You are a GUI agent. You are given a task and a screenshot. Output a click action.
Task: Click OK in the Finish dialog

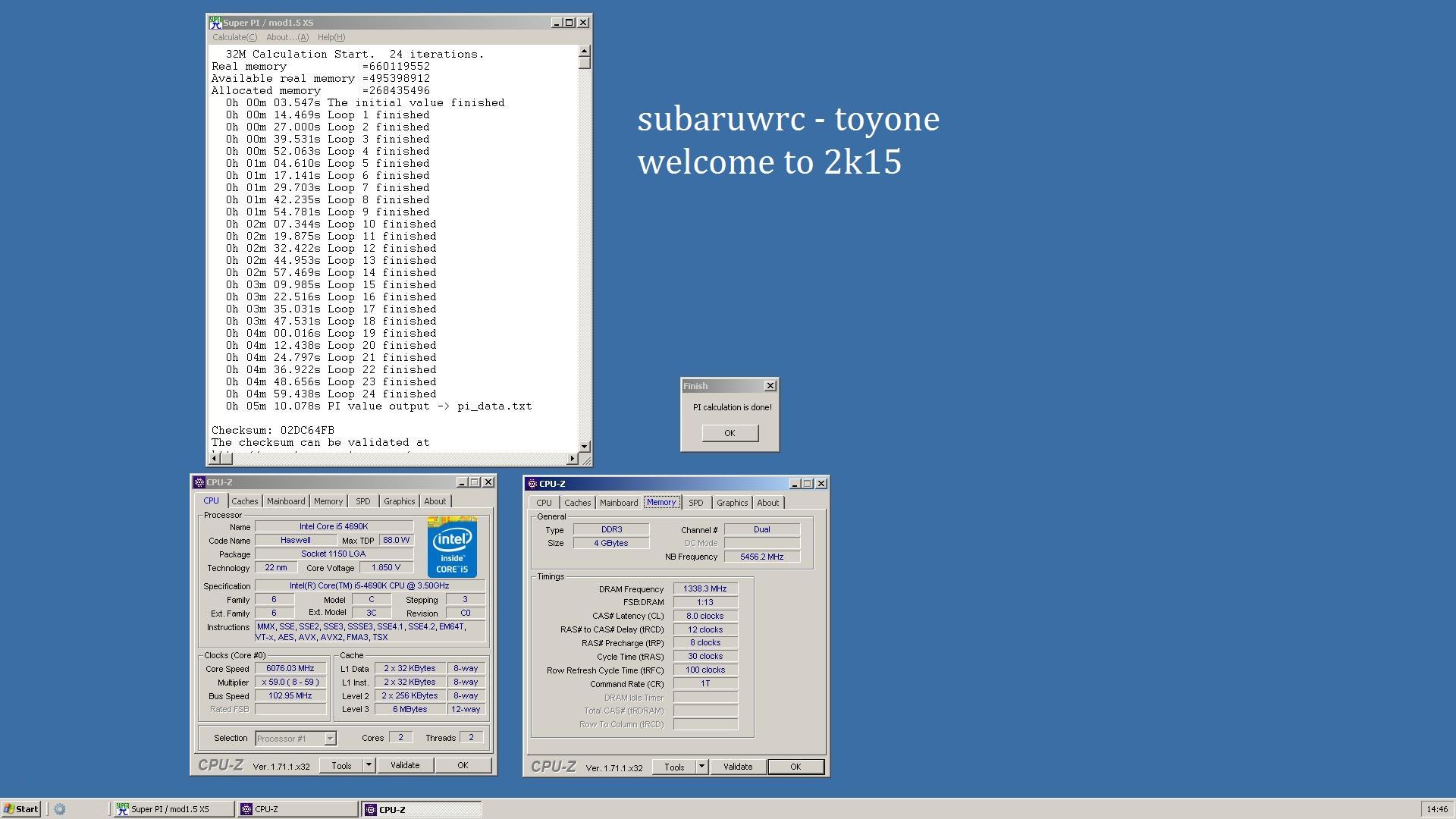[x=730, y=433]
